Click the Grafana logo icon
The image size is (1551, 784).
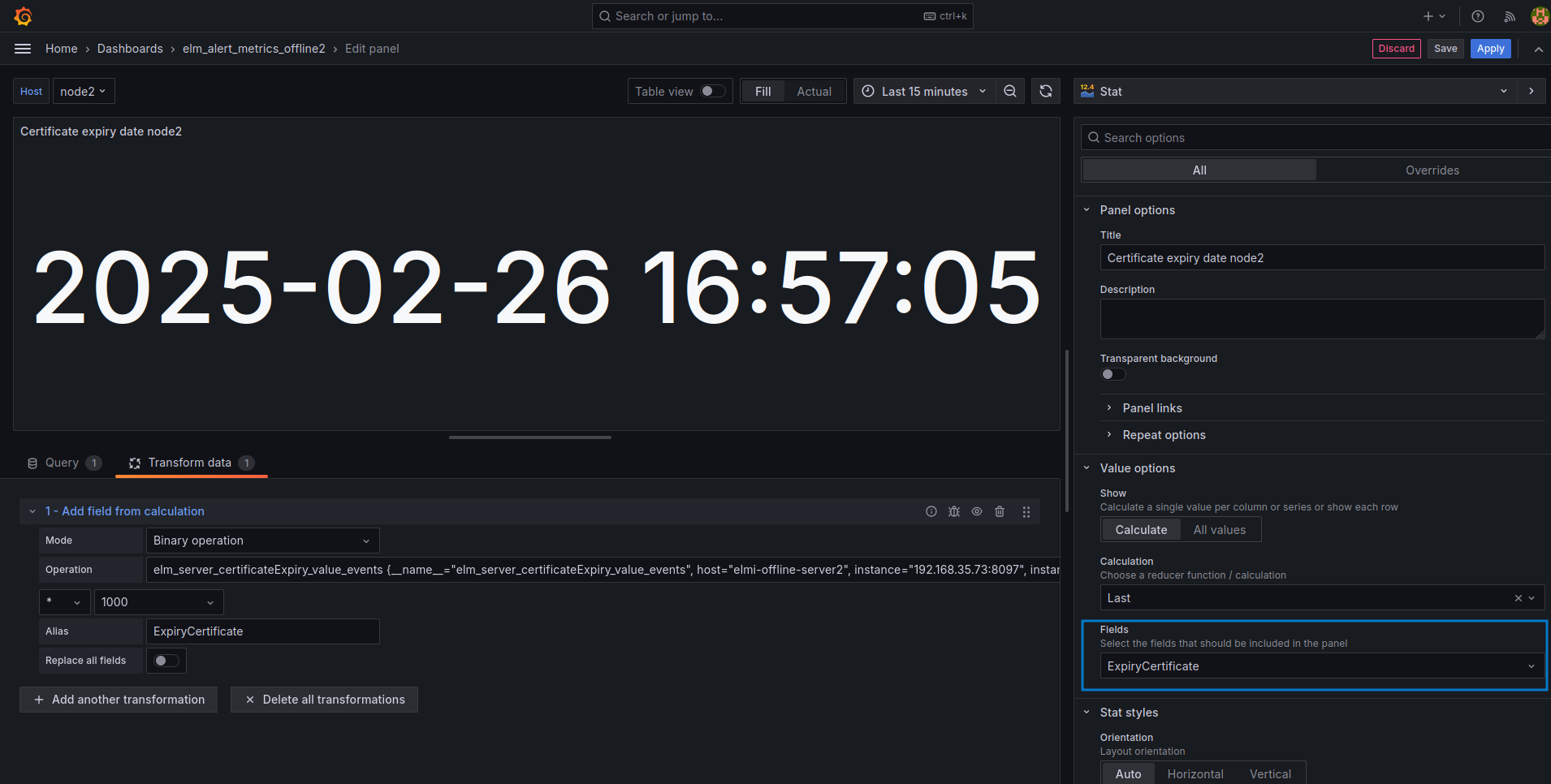[23, 16]
